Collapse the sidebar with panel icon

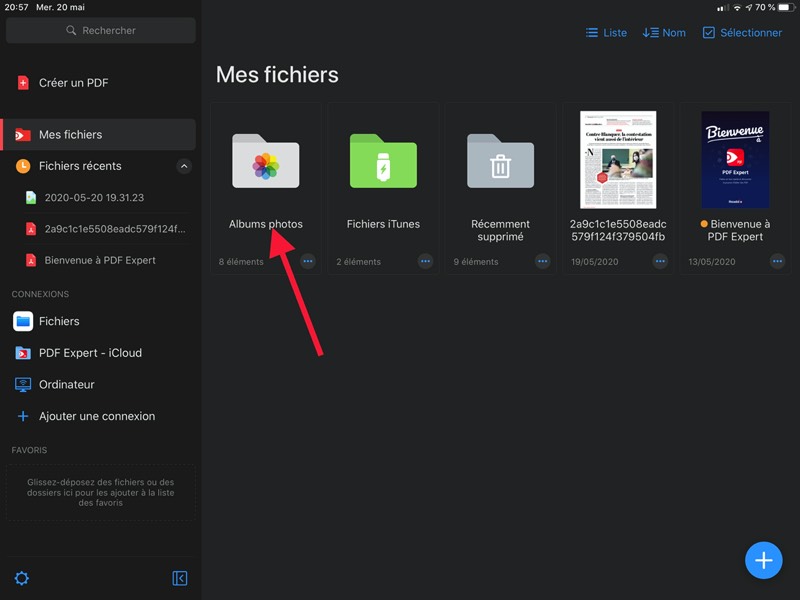(x=180, y=578)
